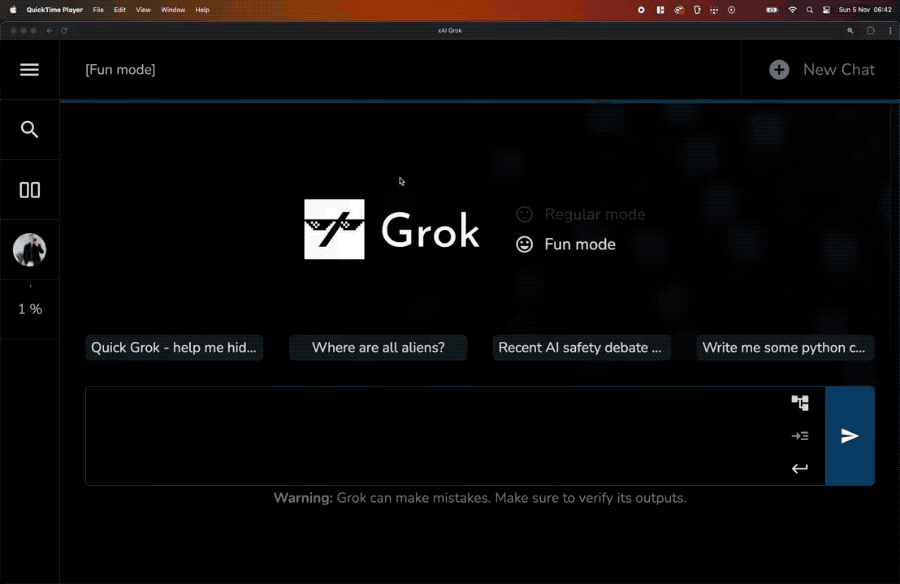This screenshot has width=900, height=584.
Task: Open the Window menu
Action: click(173, 10)
